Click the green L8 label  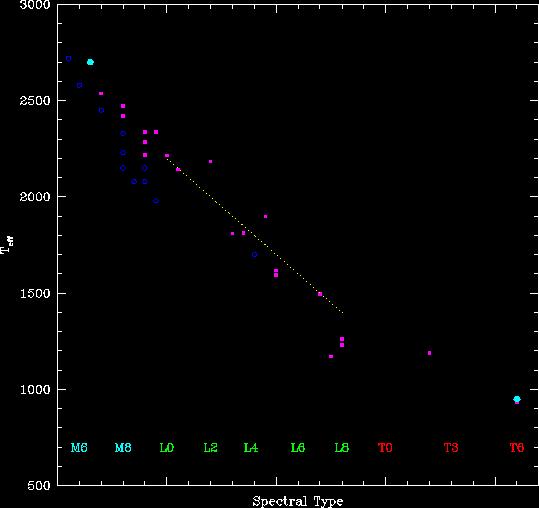pos(342,448)
